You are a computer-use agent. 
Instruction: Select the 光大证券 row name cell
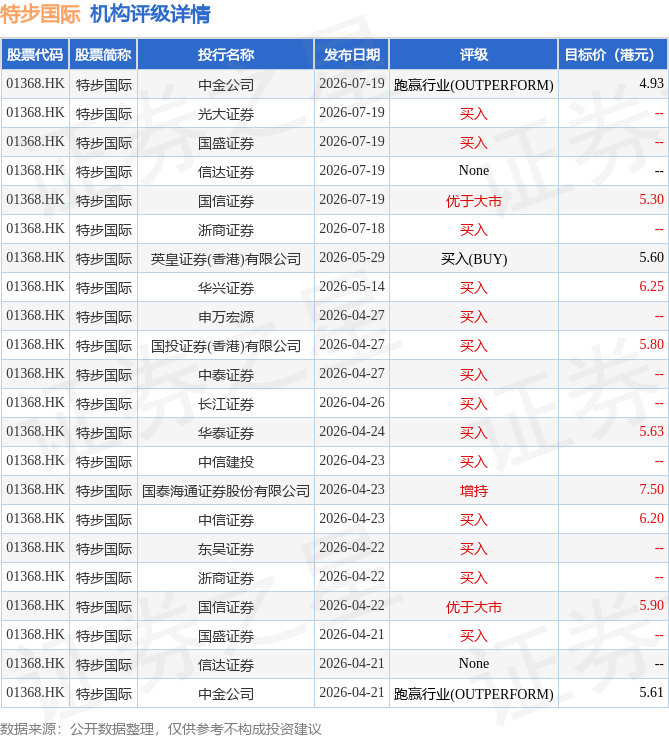tap(226, 113)
